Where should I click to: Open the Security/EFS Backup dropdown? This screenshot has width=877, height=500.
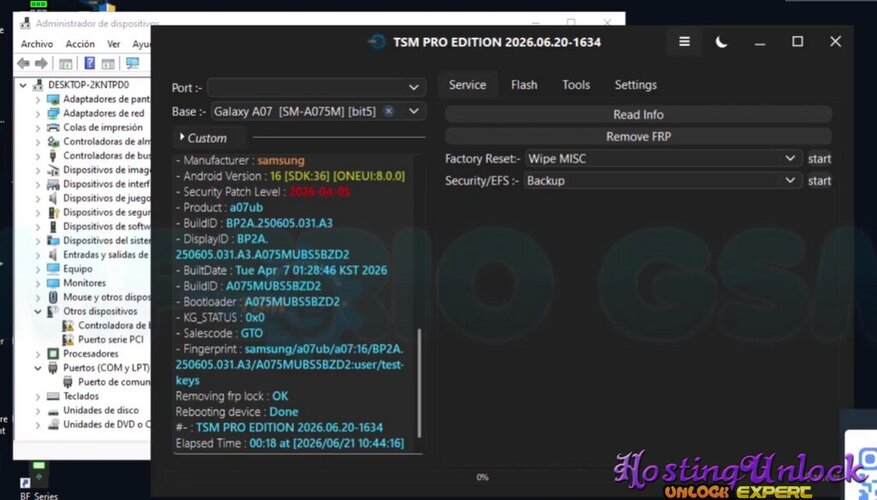point(663,181)
